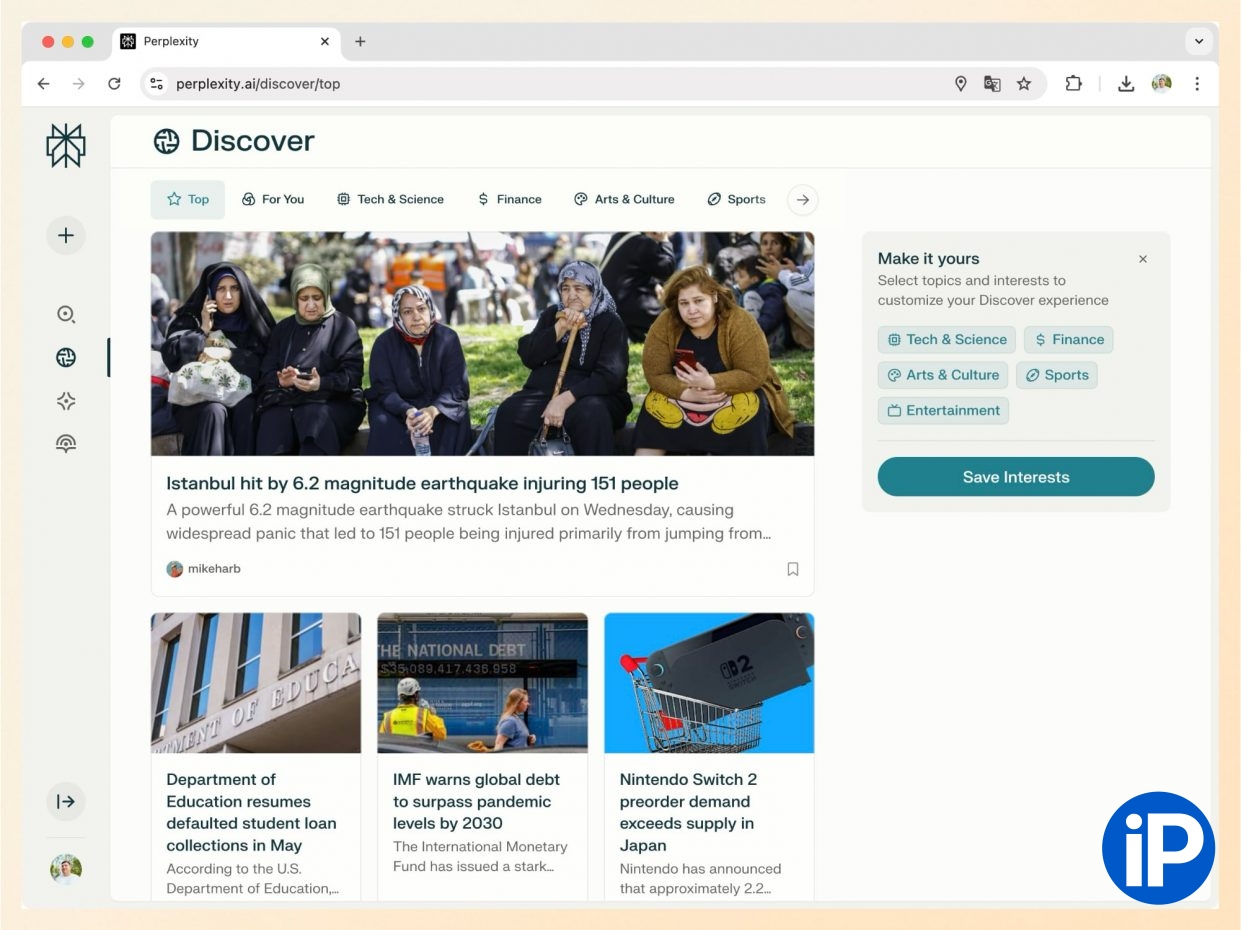Viewport: 1241px width, 930px height.
Task: Switch to Tech & Science tab
Action: (390, 199)
